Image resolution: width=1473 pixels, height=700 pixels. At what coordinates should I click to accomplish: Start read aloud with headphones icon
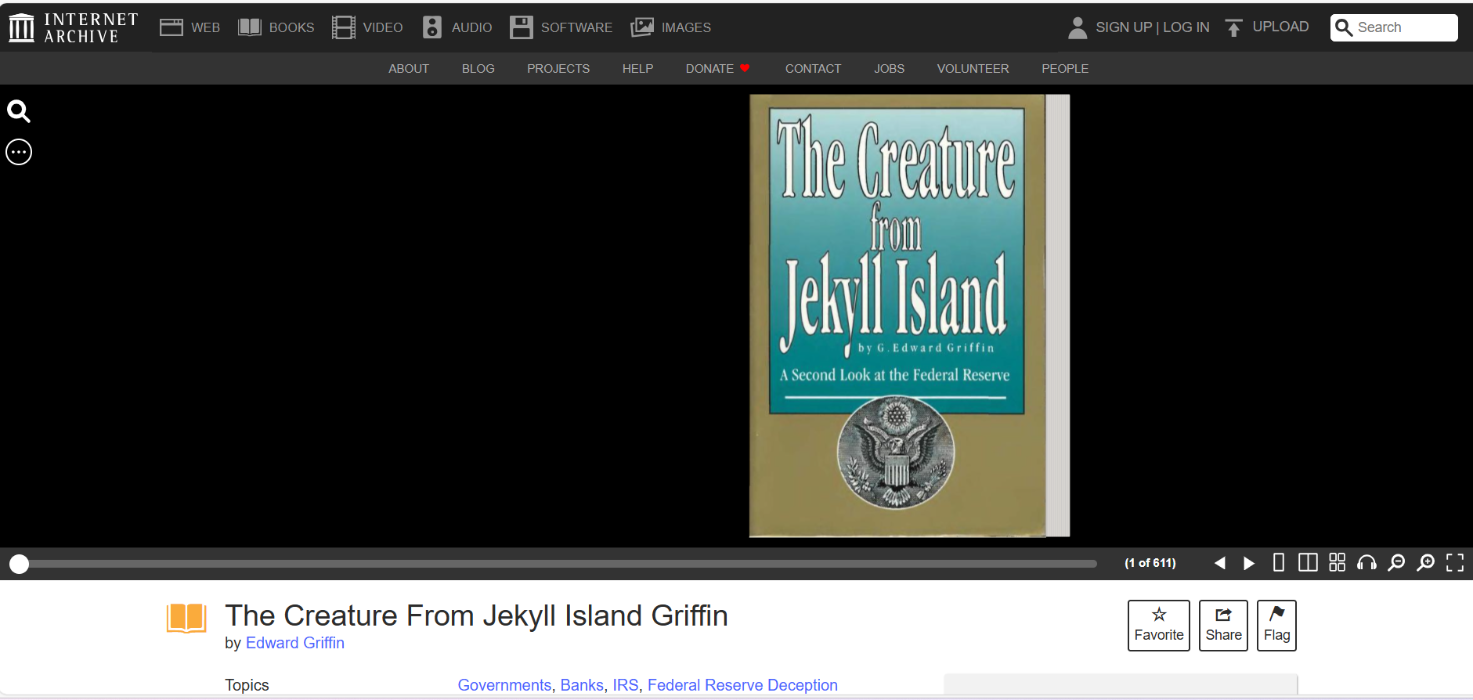pos(1367,563)
